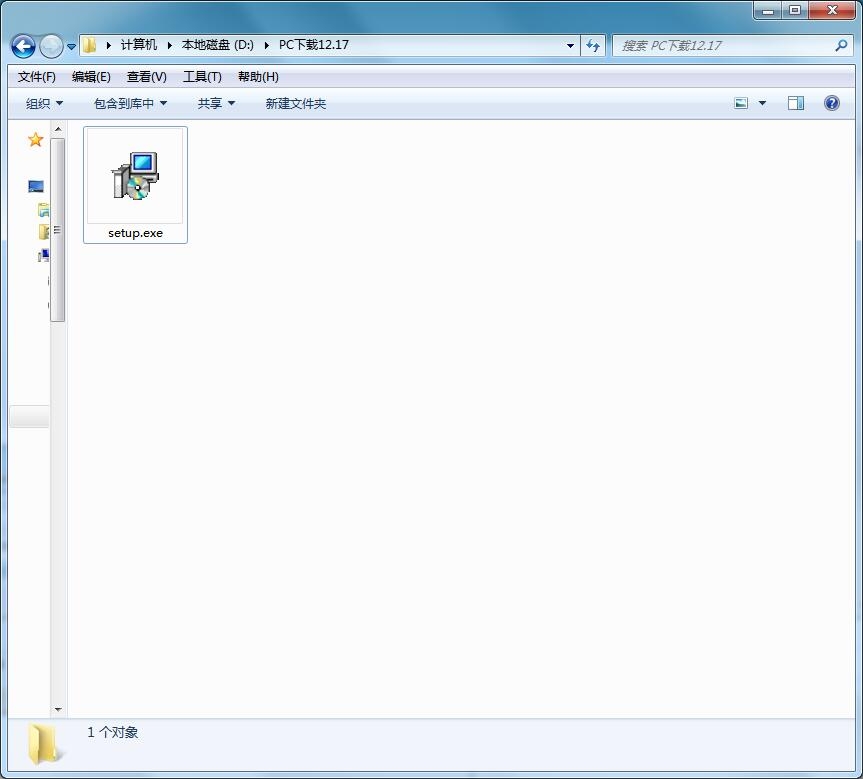Click the 1 个对象 status text

(x=113, y=732)
